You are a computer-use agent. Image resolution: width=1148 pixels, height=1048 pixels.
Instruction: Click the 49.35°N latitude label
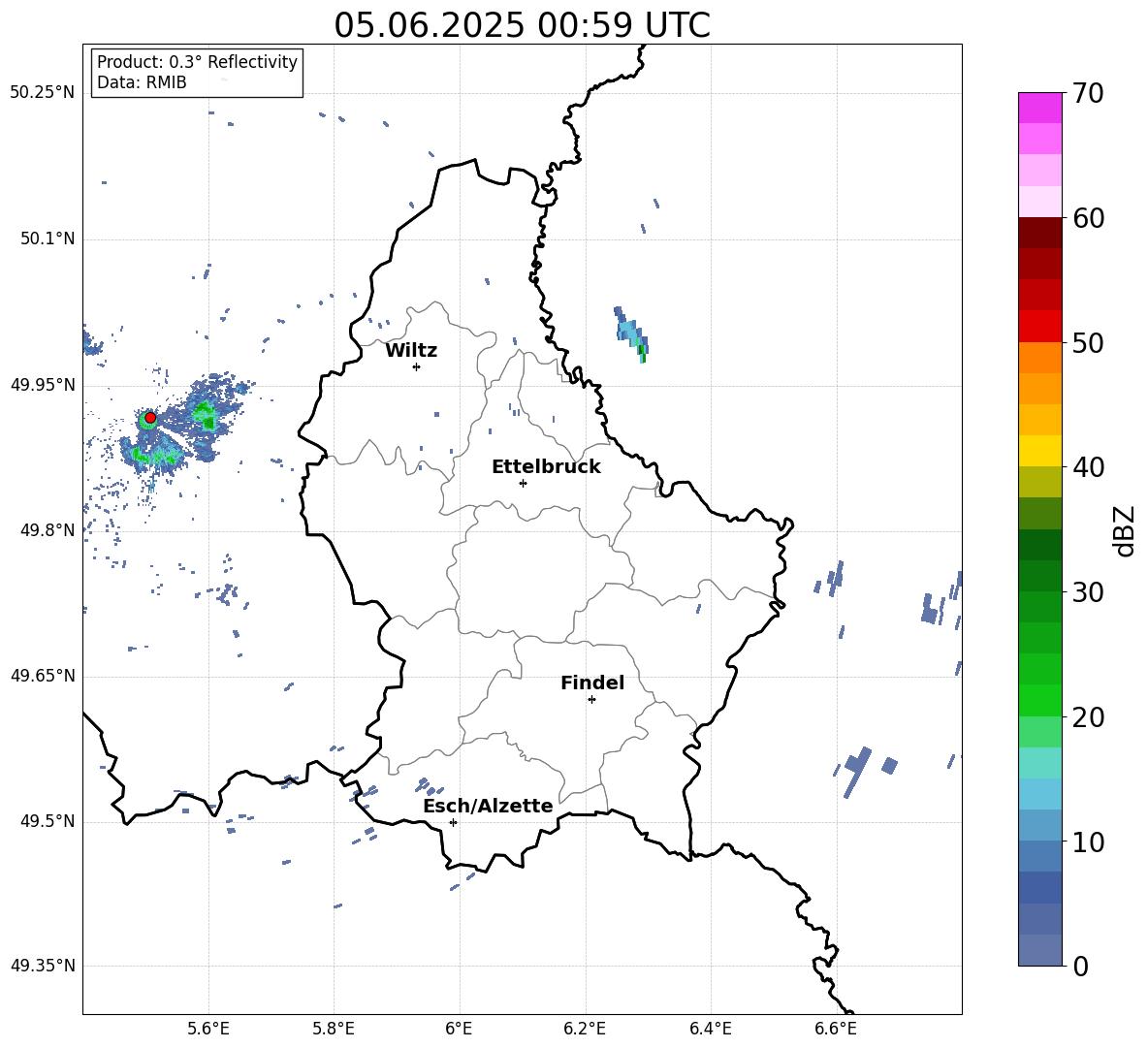click(43, 966)
